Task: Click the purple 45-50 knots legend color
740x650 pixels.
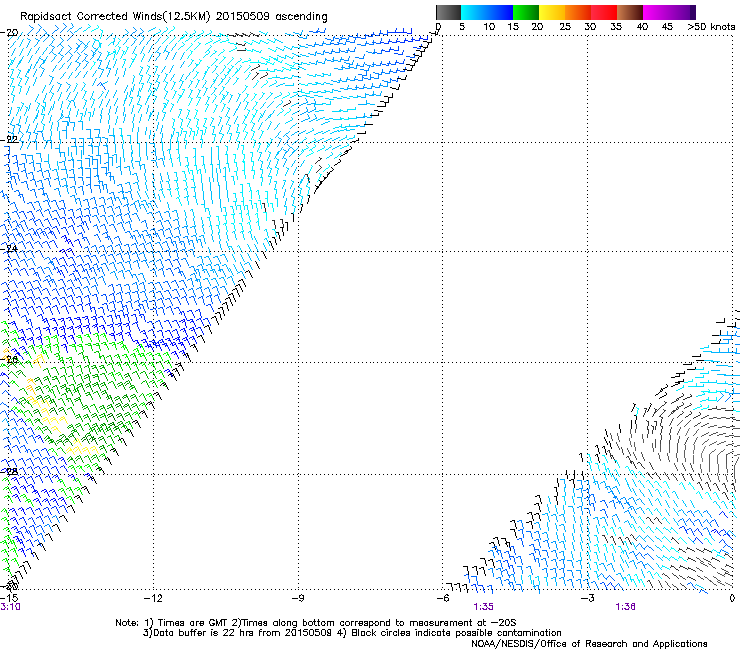Action: [x=682, y=12]
